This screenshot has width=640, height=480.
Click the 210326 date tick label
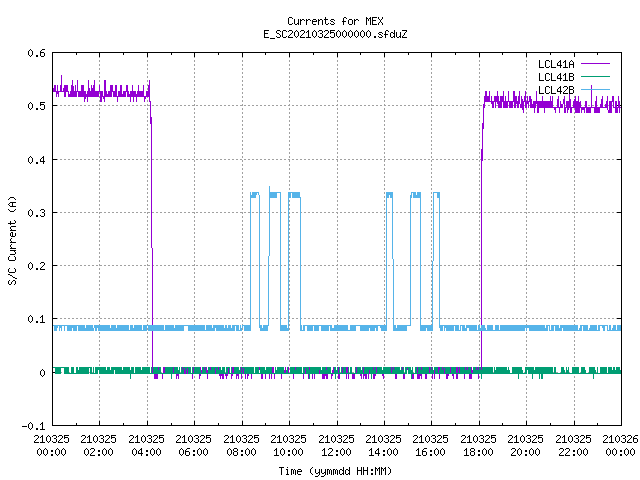click(620, 439)
